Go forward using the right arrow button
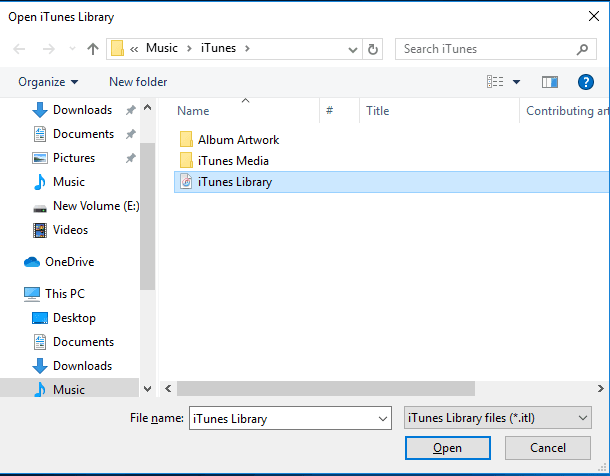The height and width of the screenshot is (476, 610). (x=49, y=49)
